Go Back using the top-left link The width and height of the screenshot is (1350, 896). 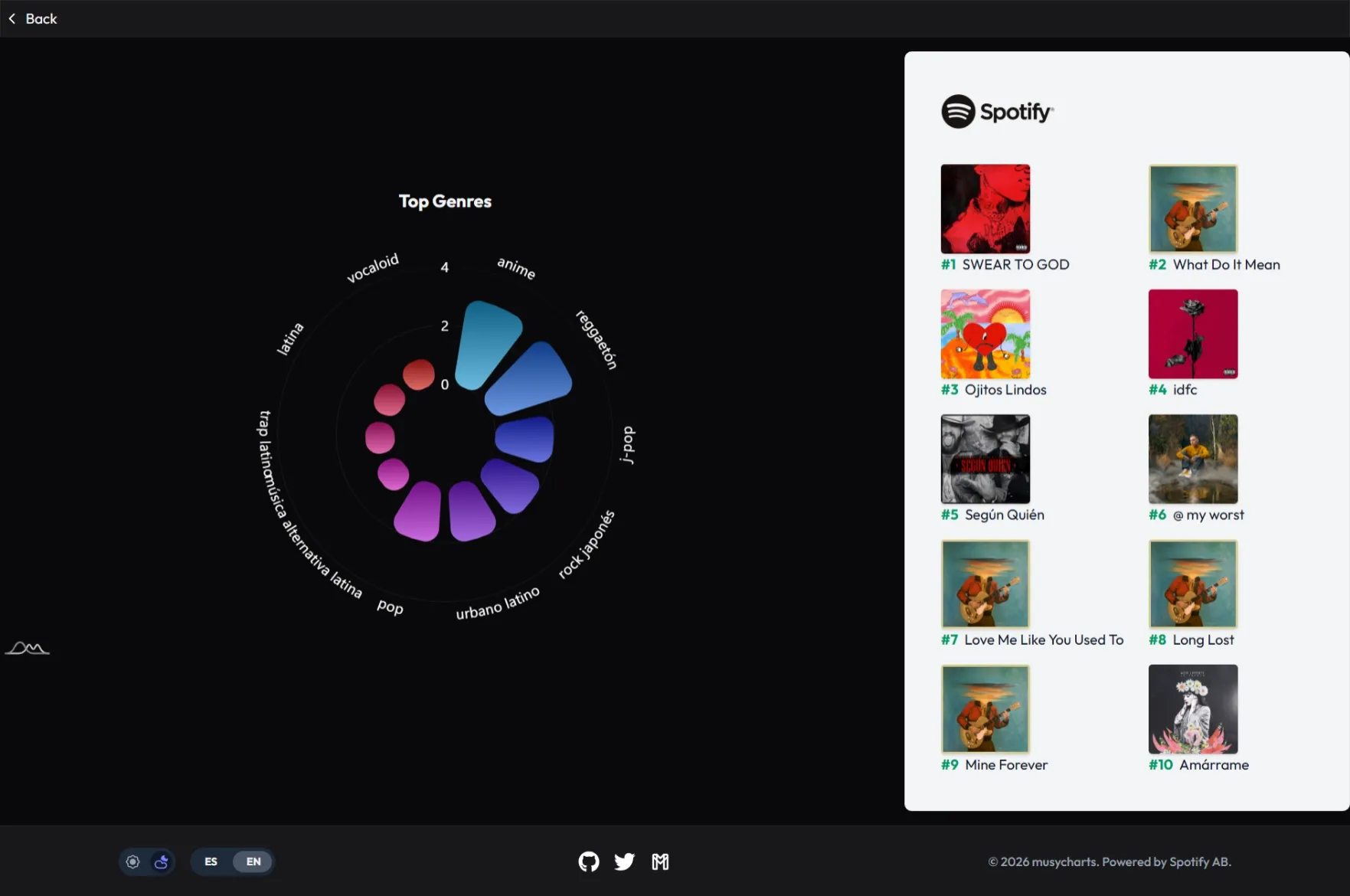click(x=33, y=18)
